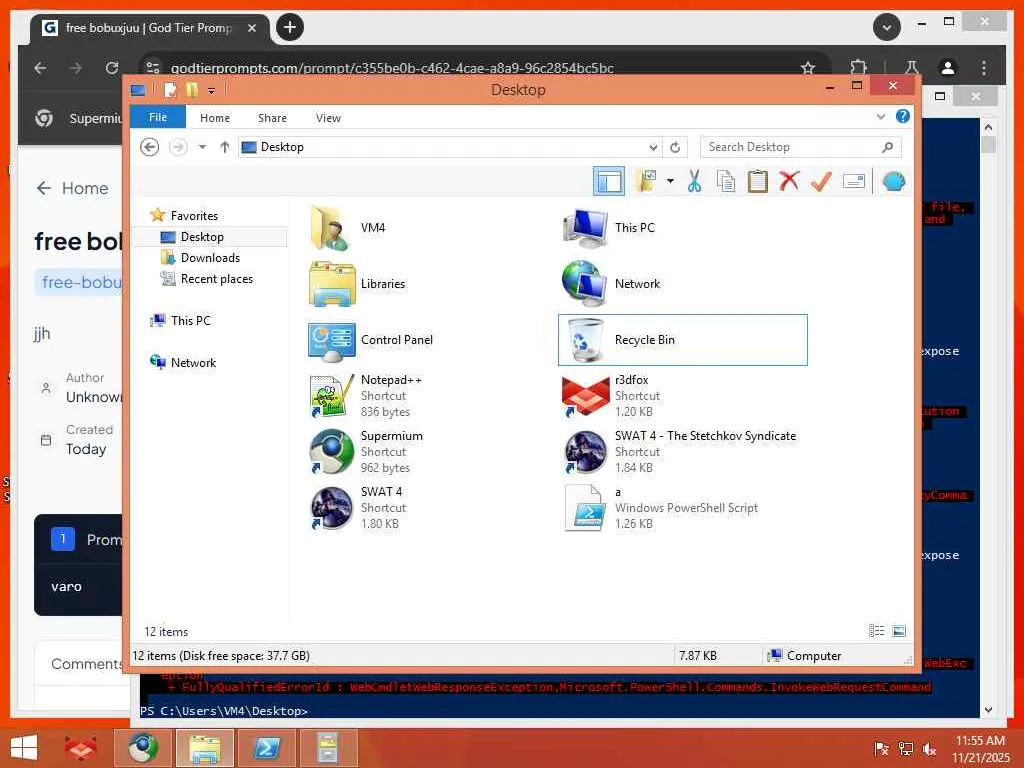The width and height of the screenshot is (1024, 768).
Task: Select Desktop in navigation pane
Action: tap(202, 236)
